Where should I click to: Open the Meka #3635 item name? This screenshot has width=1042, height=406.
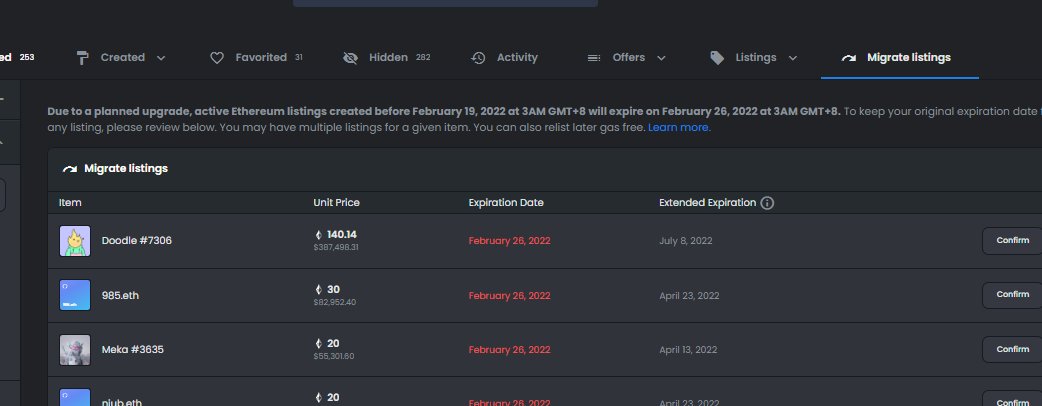pos(132,350)
